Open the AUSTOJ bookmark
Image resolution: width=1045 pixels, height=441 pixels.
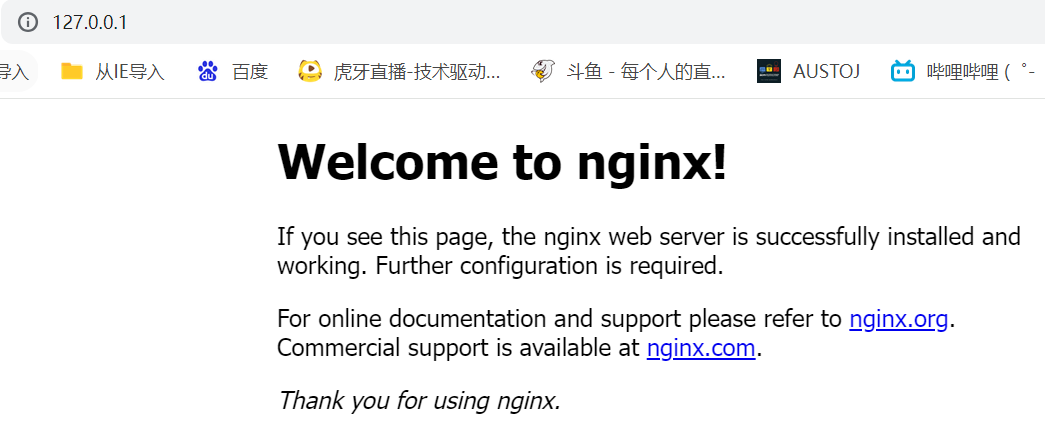point(826,71)
